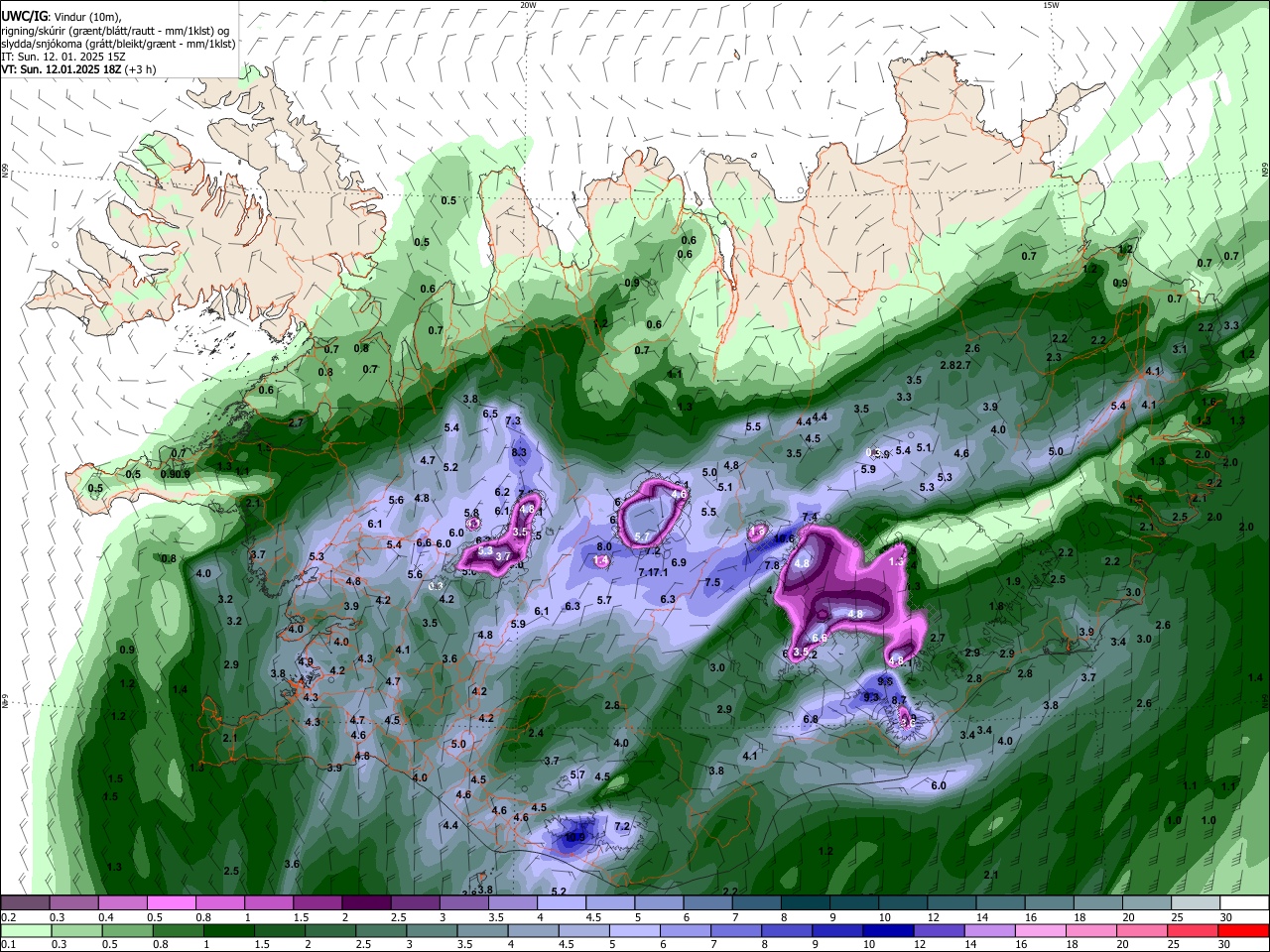This screenshot has width=1270, height=952.
Task: Click the '8.3' precipitation value on the map
Action: click(x=519, y=452)
